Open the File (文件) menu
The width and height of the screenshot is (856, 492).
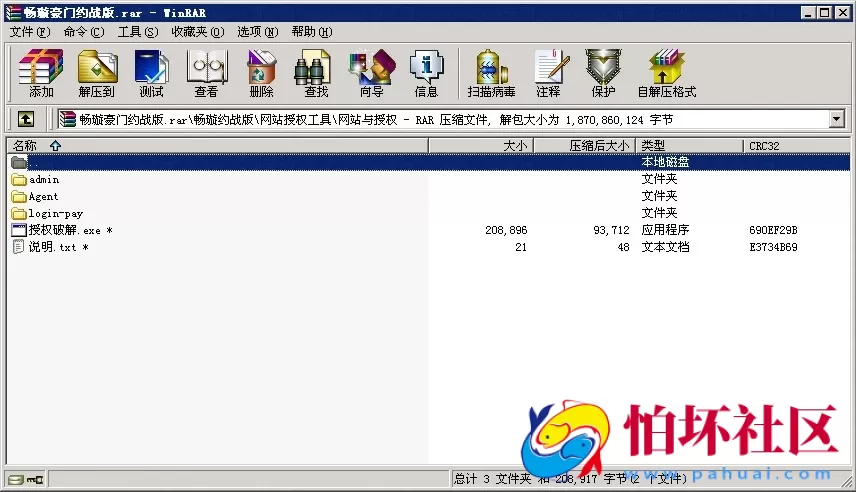(x=29, y=32)
